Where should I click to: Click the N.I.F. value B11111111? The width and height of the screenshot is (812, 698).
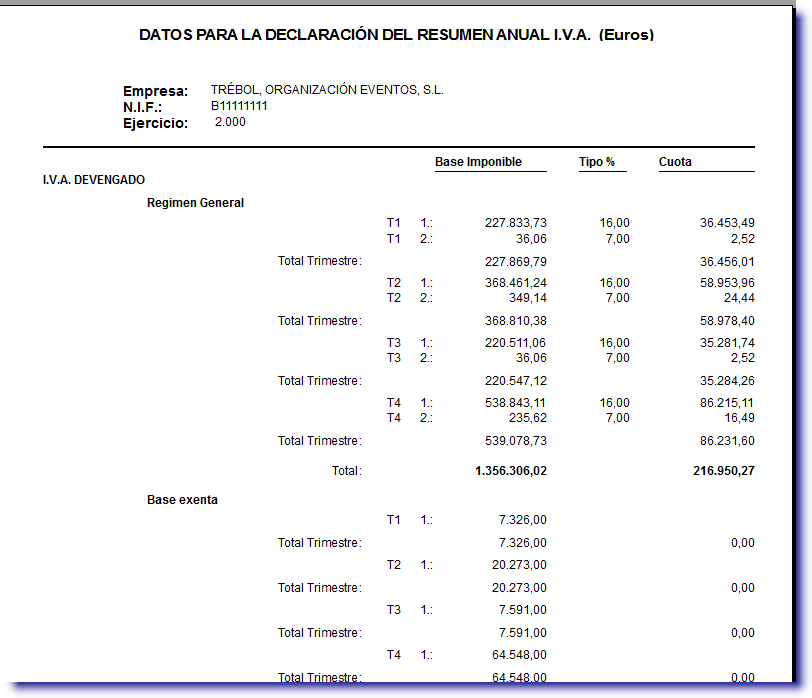239,106
